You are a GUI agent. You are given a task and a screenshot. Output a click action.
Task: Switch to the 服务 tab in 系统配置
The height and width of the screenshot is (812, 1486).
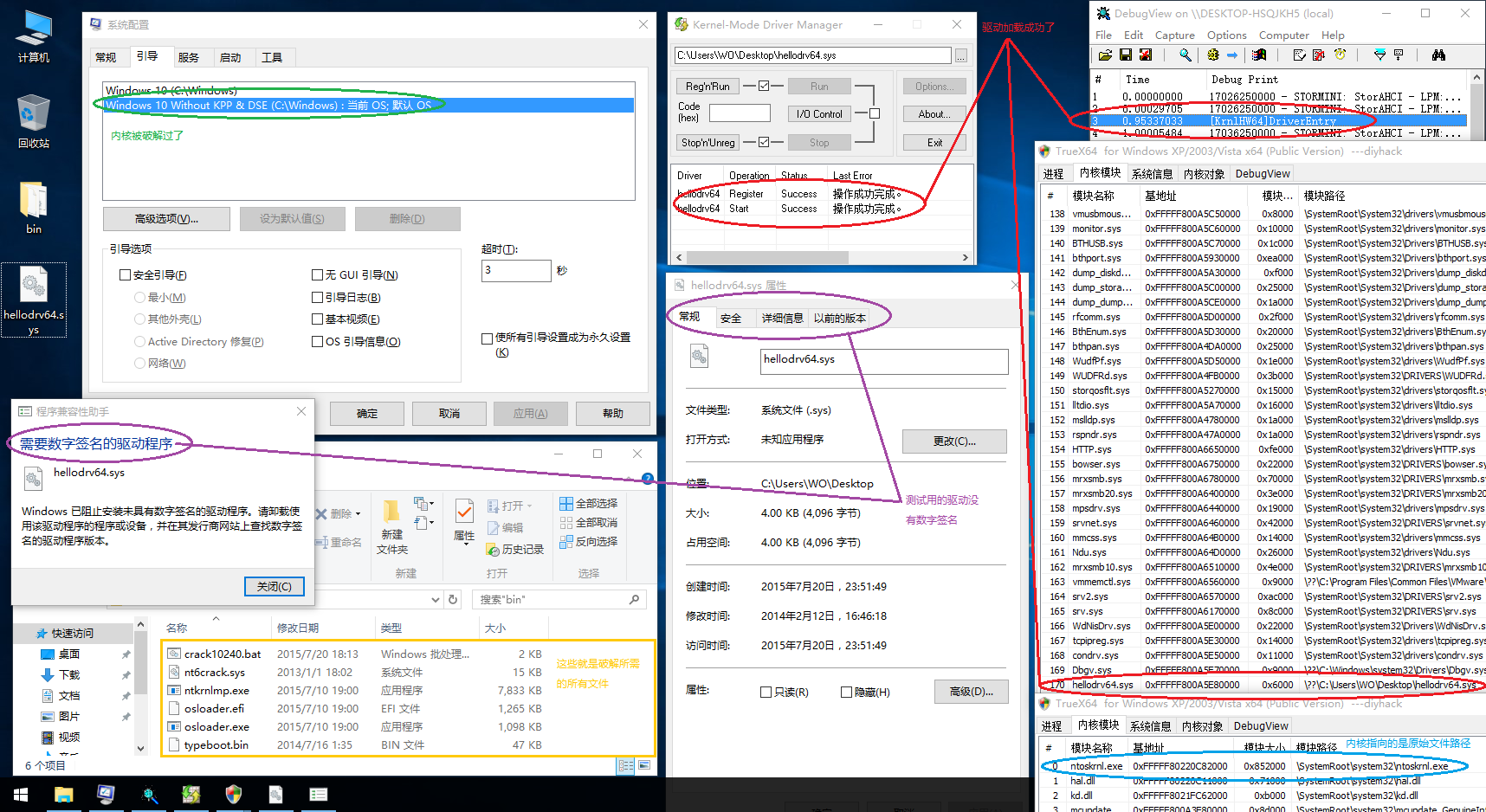pyautogui.click(x=188, y=58)
